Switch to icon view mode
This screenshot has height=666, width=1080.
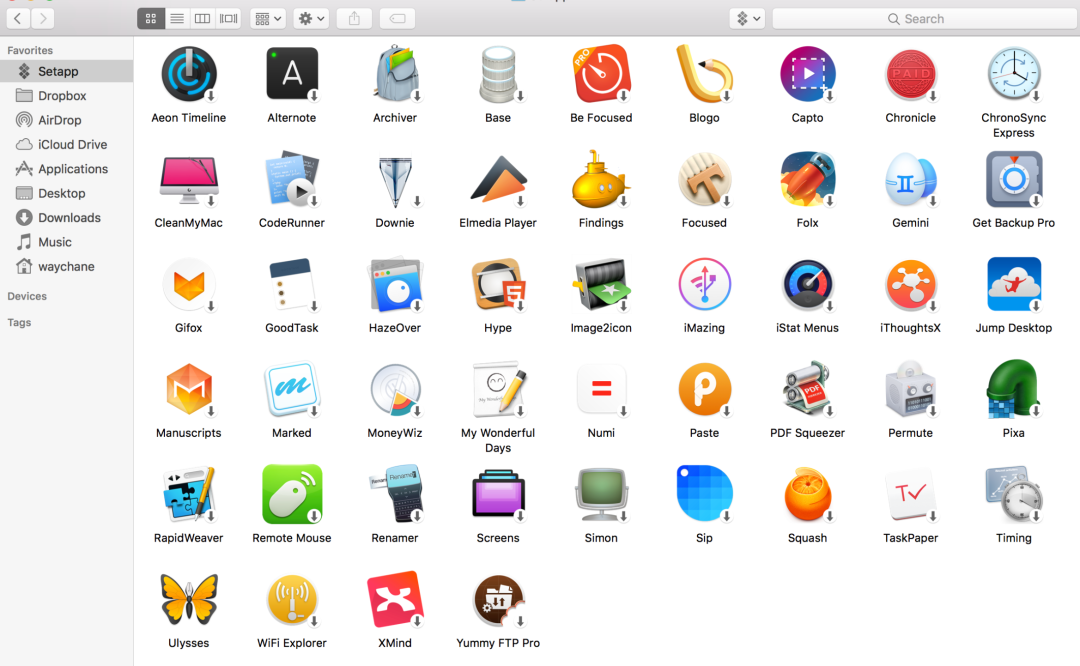(151, 19)
